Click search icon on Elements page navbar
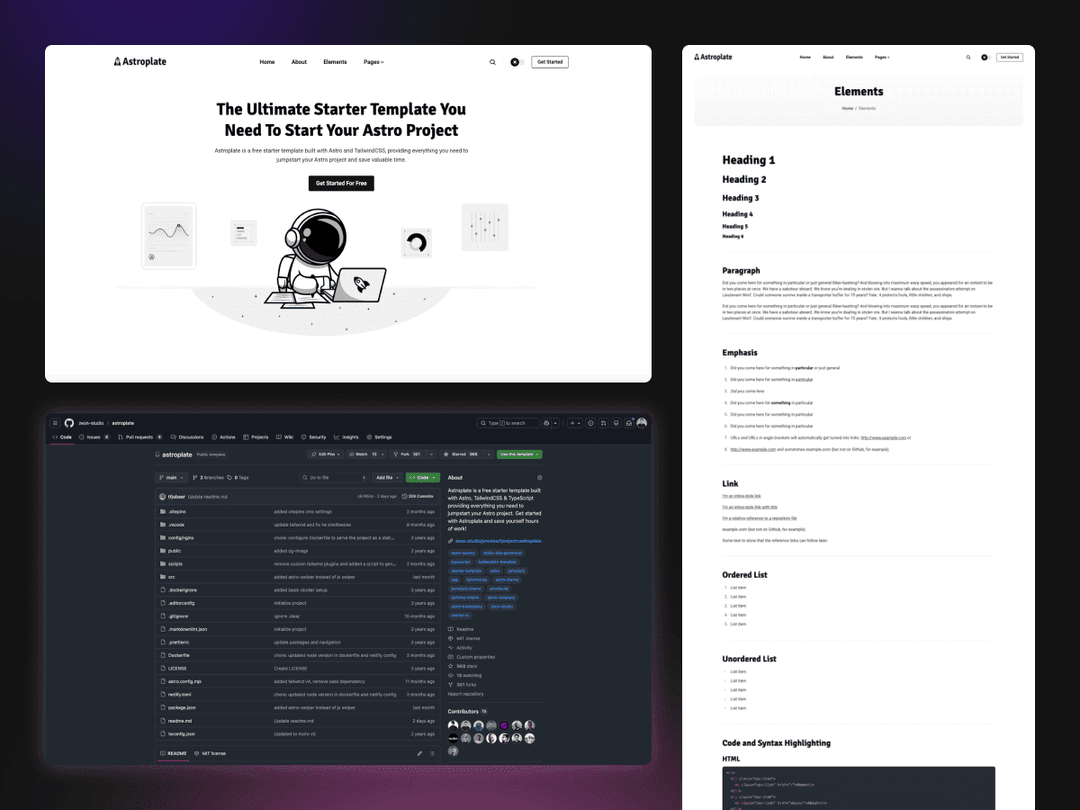The image size is (1080, 810). tap(968, 57)
